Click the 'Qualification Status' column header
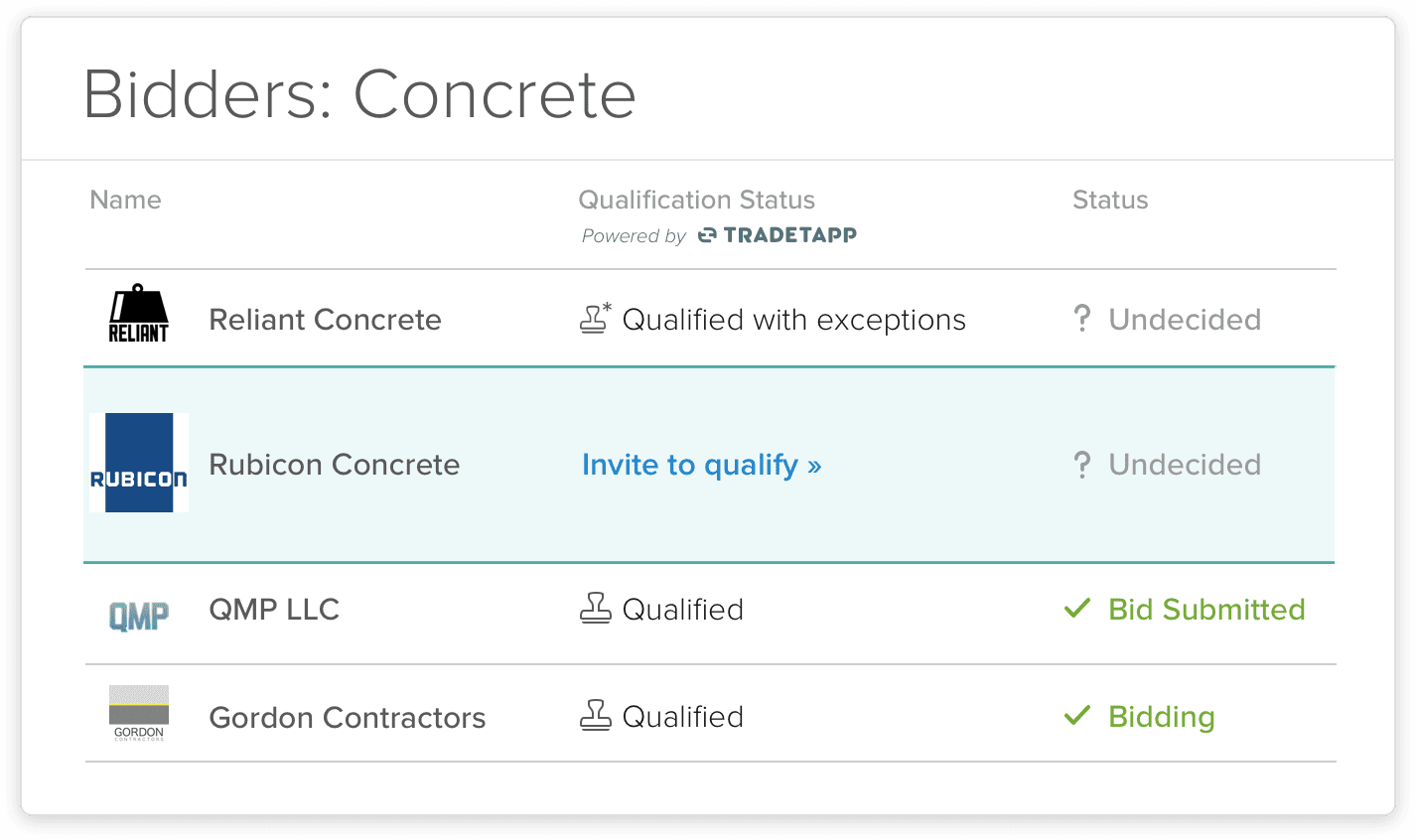The image size is (1416, 840). tap(696, 200)
